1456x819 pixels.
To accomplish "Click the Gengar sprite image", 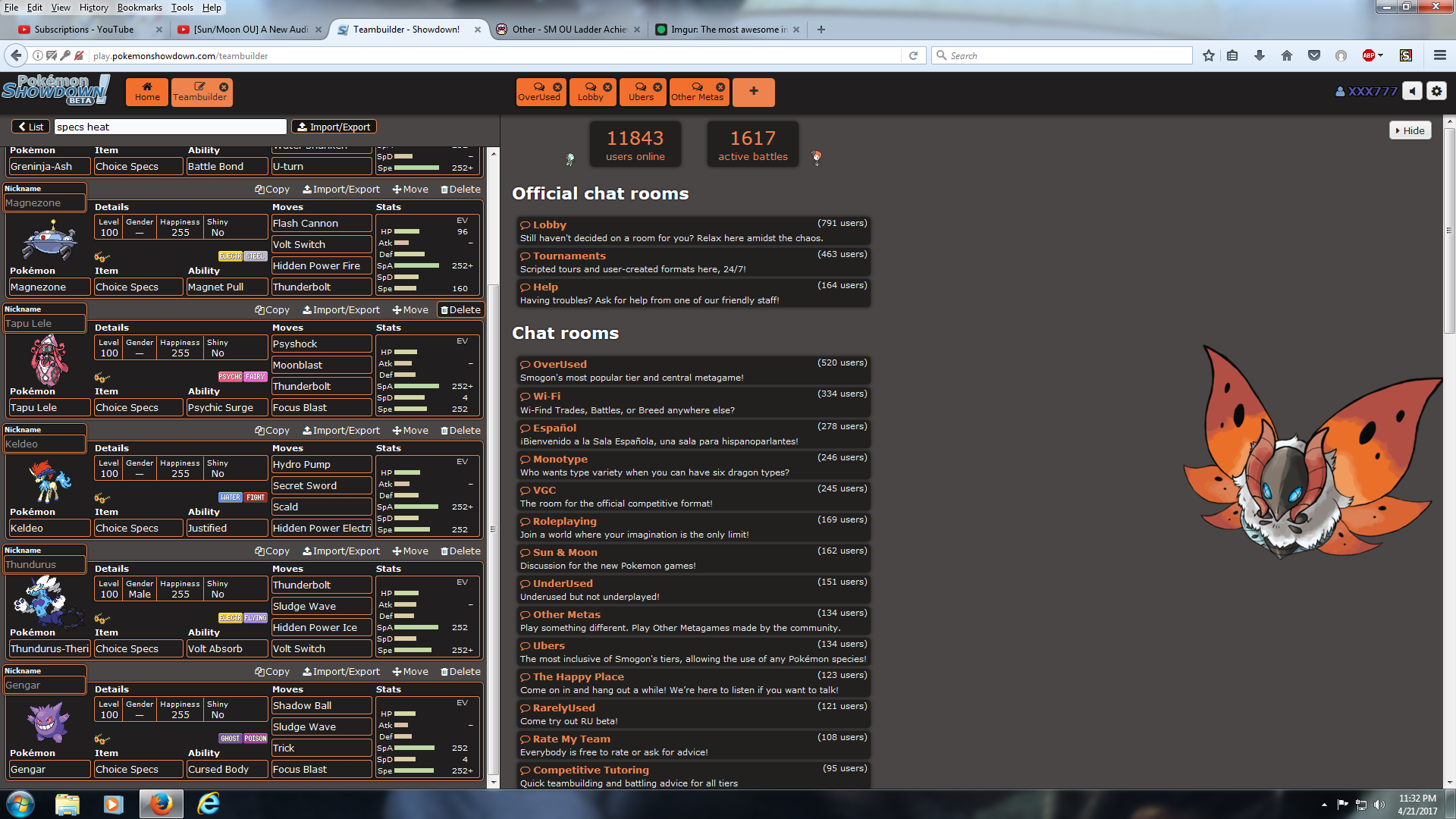I will (48, 722).
